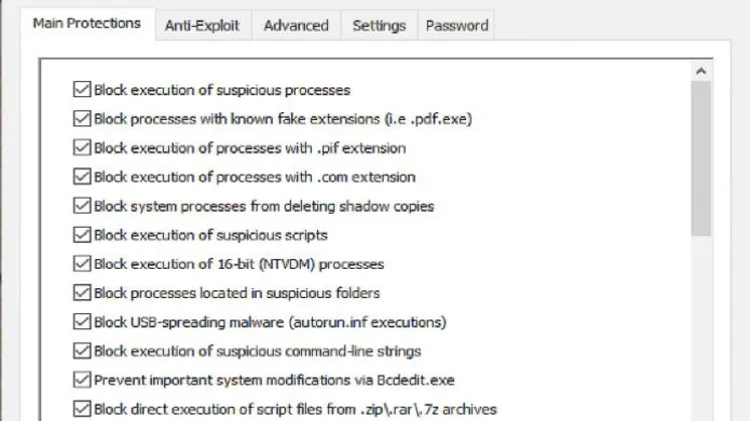
Task: Open the Advanced tab
Action: pos(296,25)
